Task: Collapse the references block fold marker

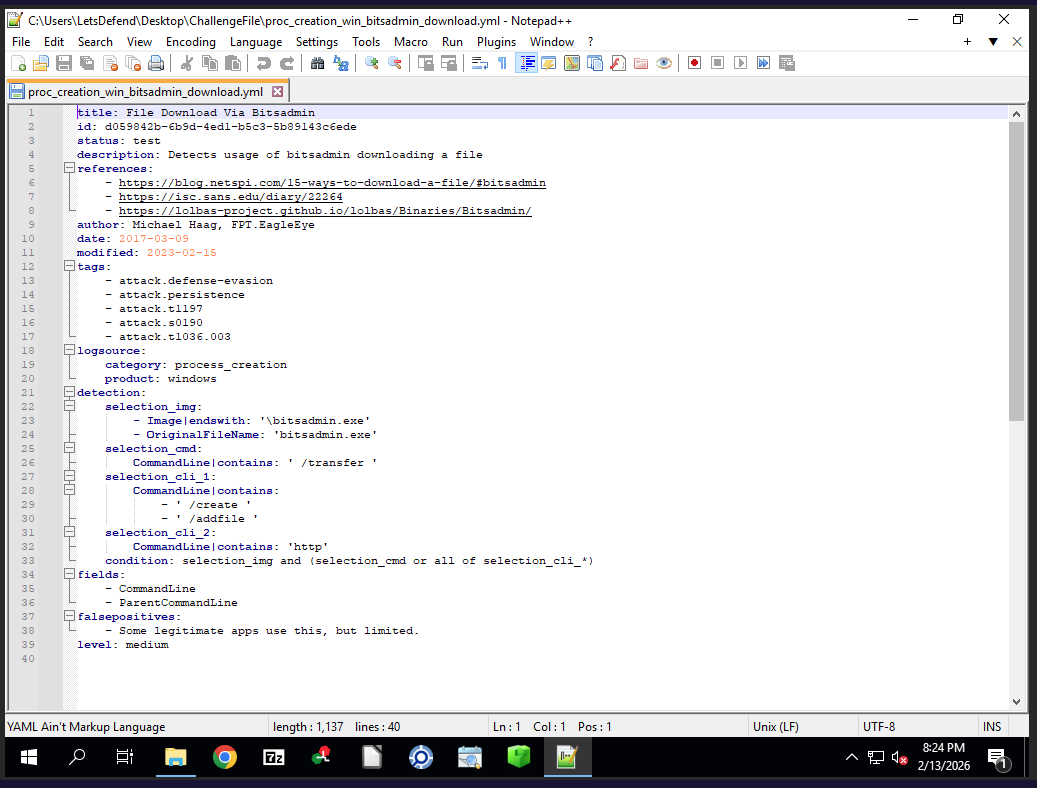Action: 69,169
